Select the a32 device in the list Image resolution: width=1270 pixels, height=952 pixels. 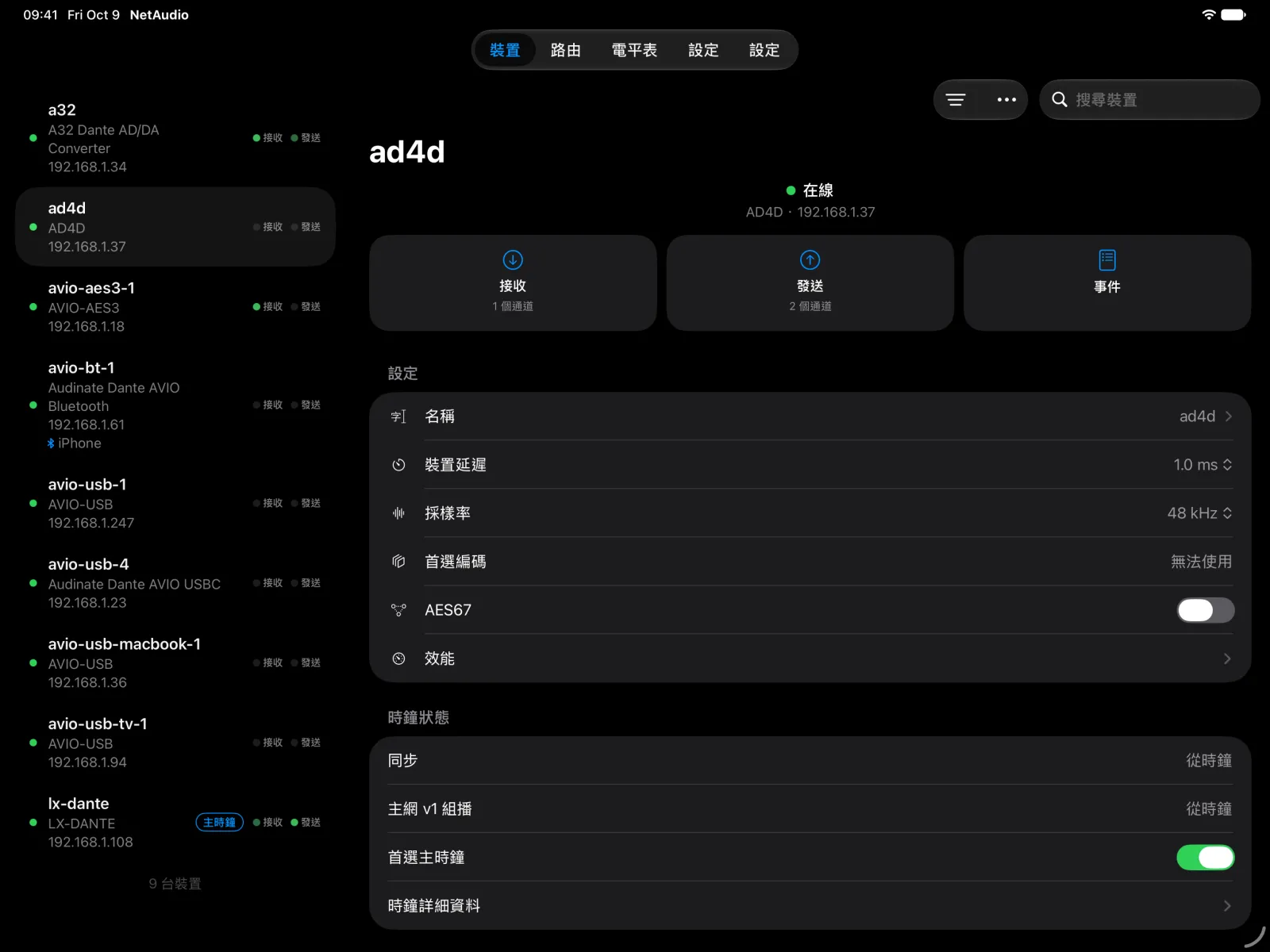tap(175, 138)
